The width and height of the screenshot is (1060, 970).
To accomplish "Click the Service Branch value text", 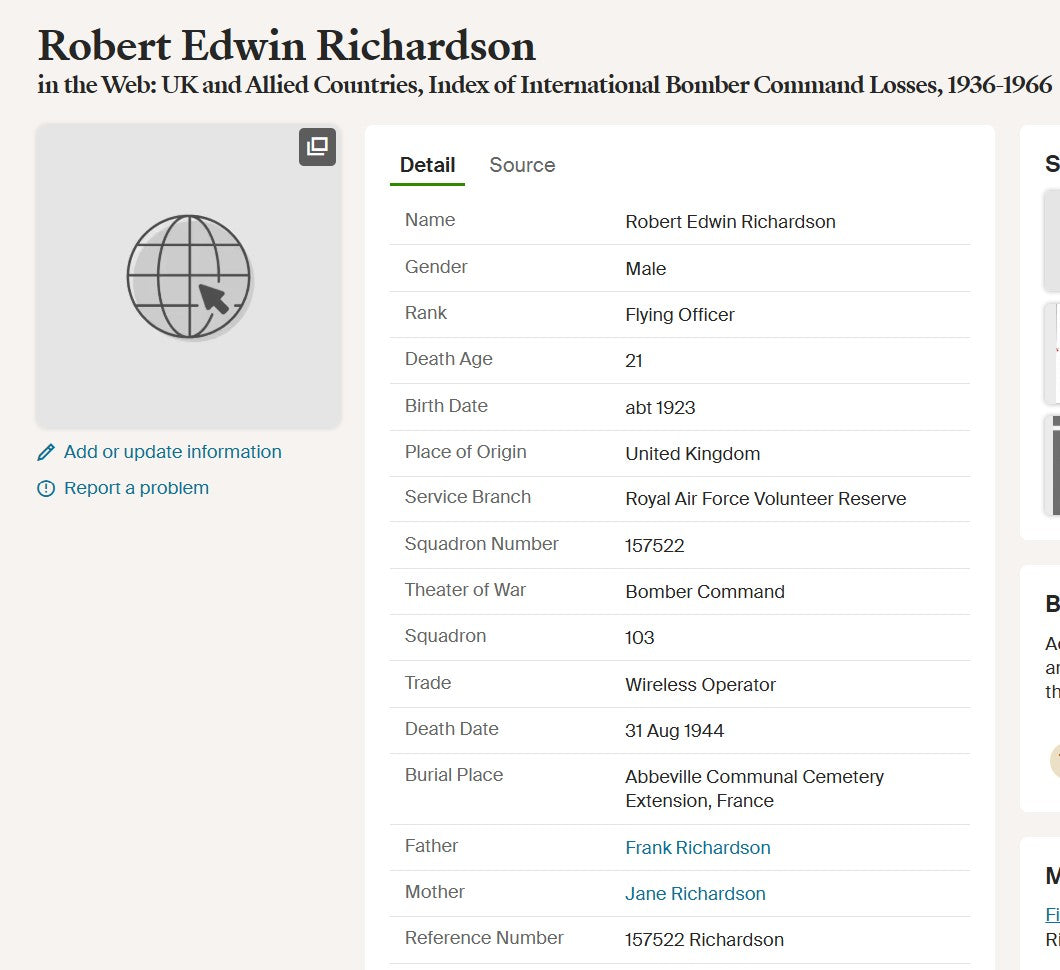I will coord(765,499).
